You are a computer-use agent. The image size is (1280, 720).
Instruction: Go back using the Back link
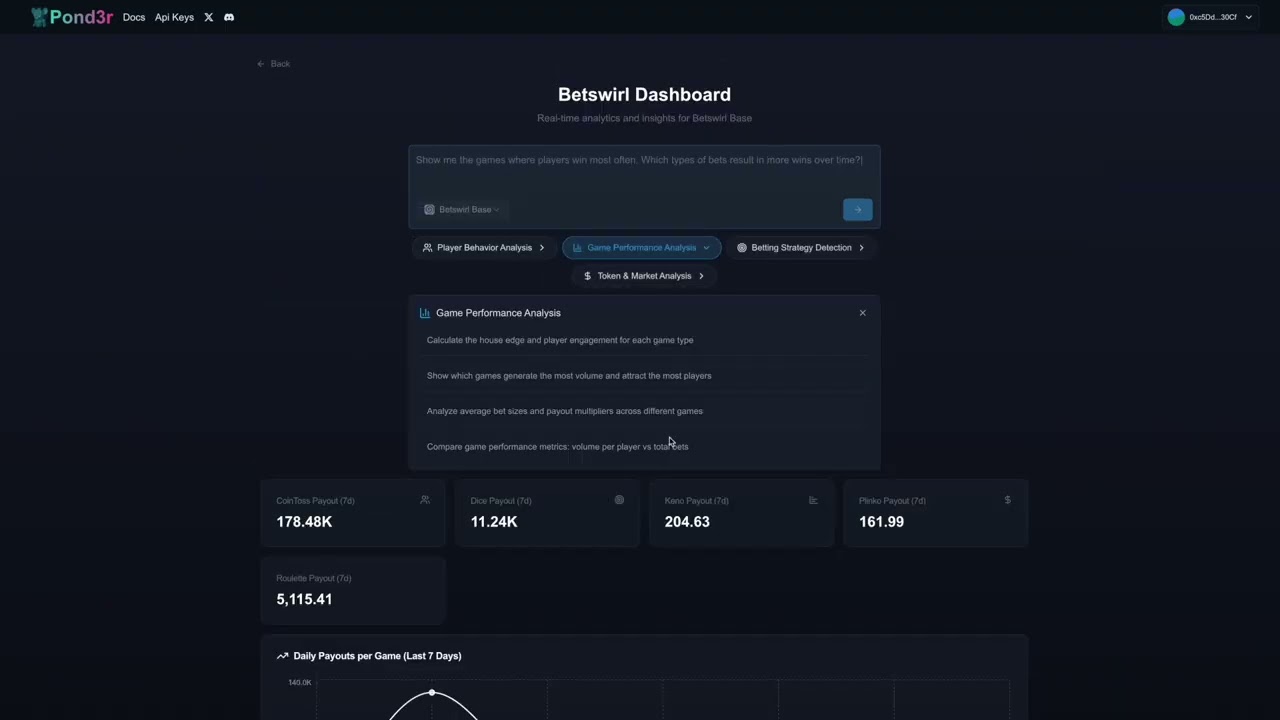point(273,64)
